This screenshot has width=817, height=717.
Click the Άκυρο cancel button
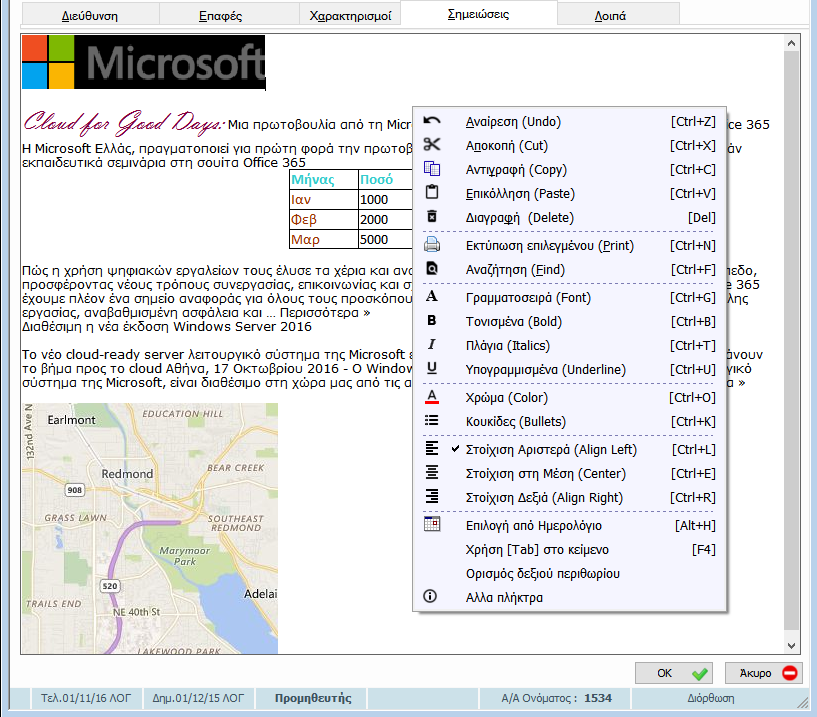point(764,673)
